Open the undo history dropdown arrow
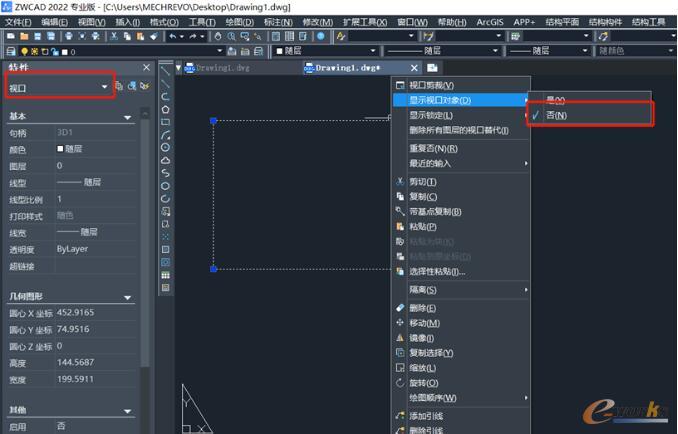The width and height of the screenshot is (678, 434). coord(182,36)
